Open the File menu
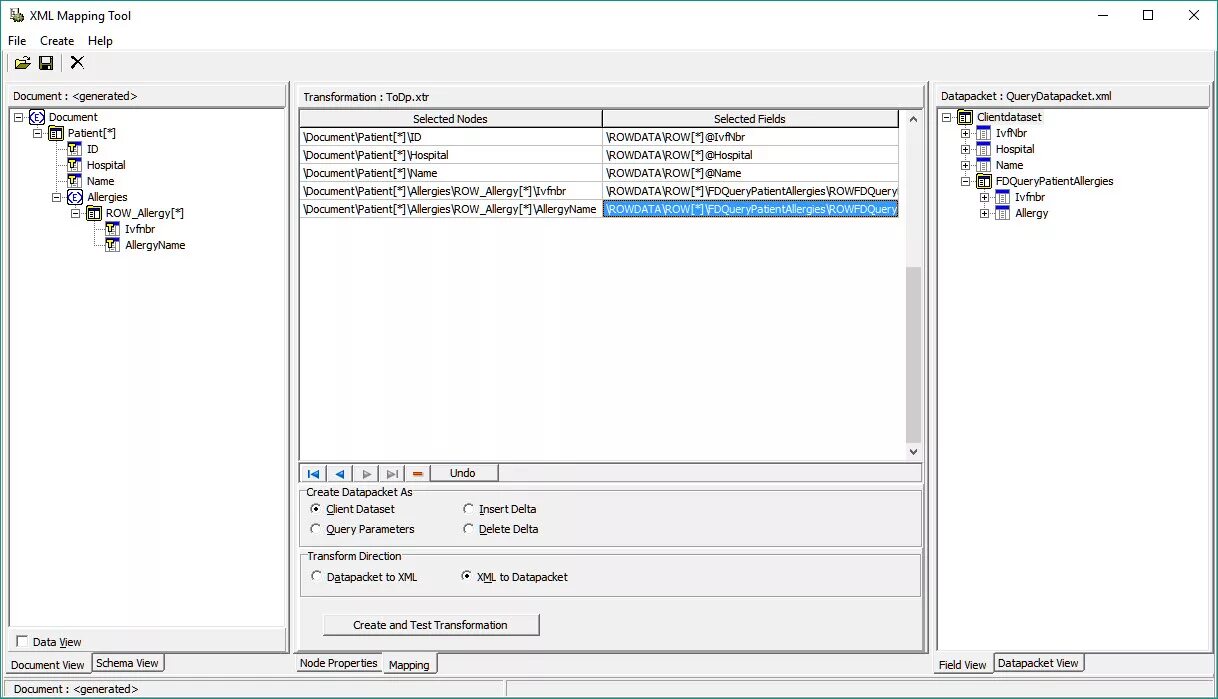This screenshot has width=1218, height=699. coord(17,41)
